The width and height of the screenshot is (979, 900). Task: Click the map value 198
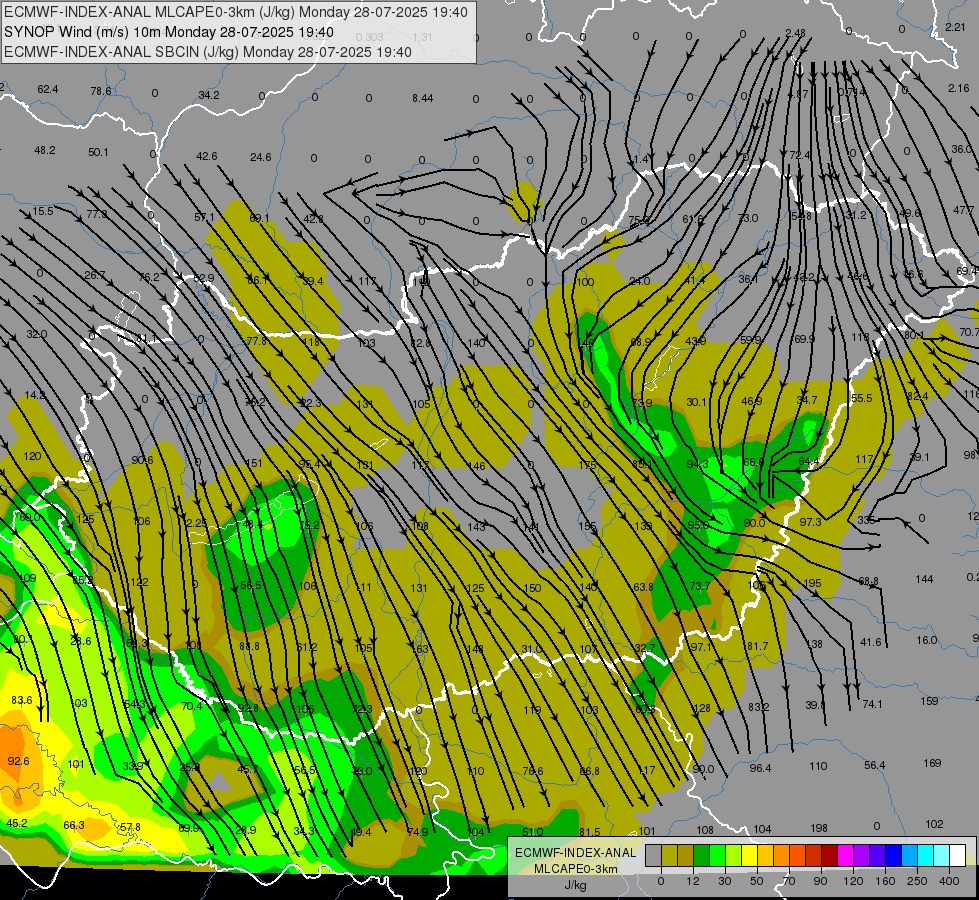pyautogui.click(x=819, y=828)
